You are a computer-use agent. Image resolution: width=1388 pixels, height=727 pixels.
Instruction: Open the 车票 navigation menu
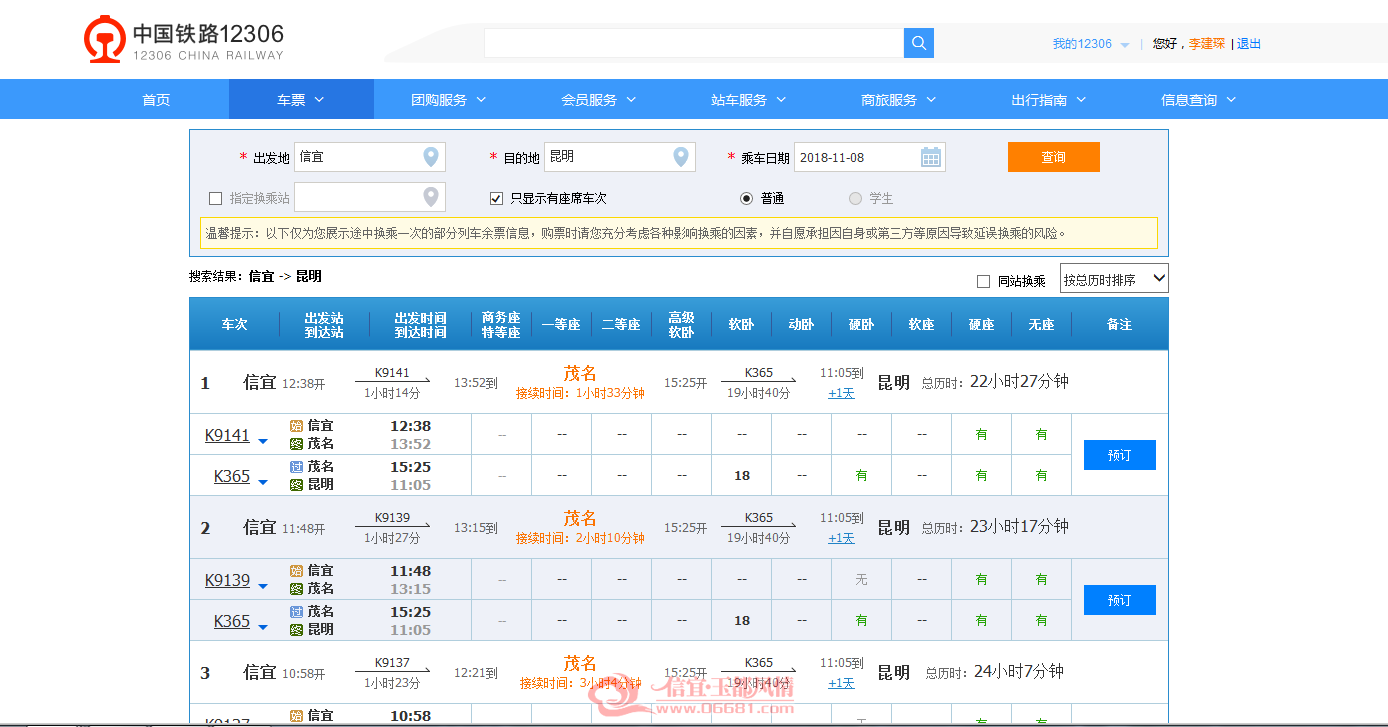point(301,100)
